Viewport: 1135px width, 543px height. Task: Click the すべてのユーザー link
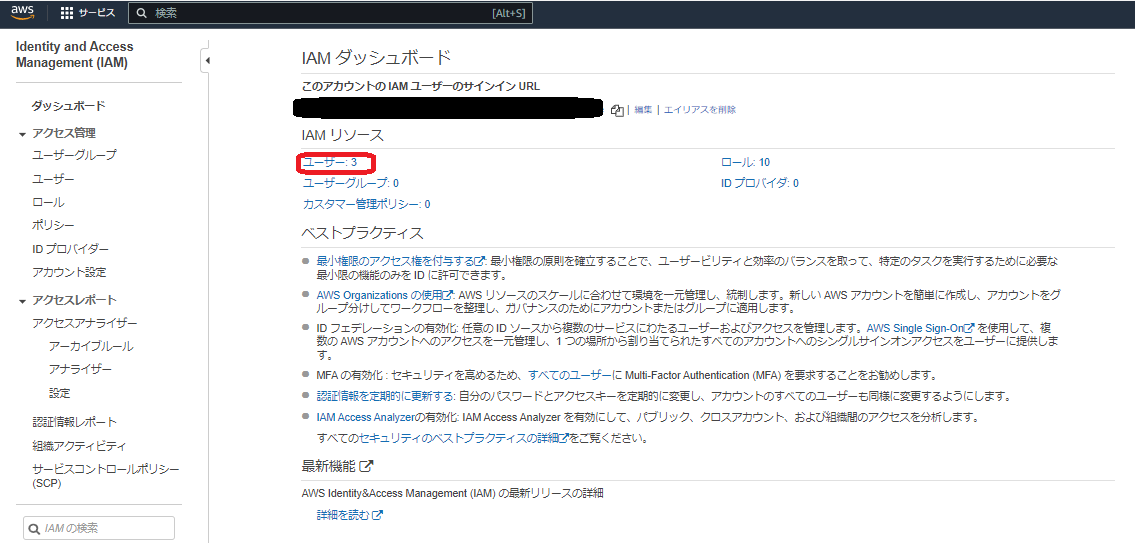(x=570, y=375)
